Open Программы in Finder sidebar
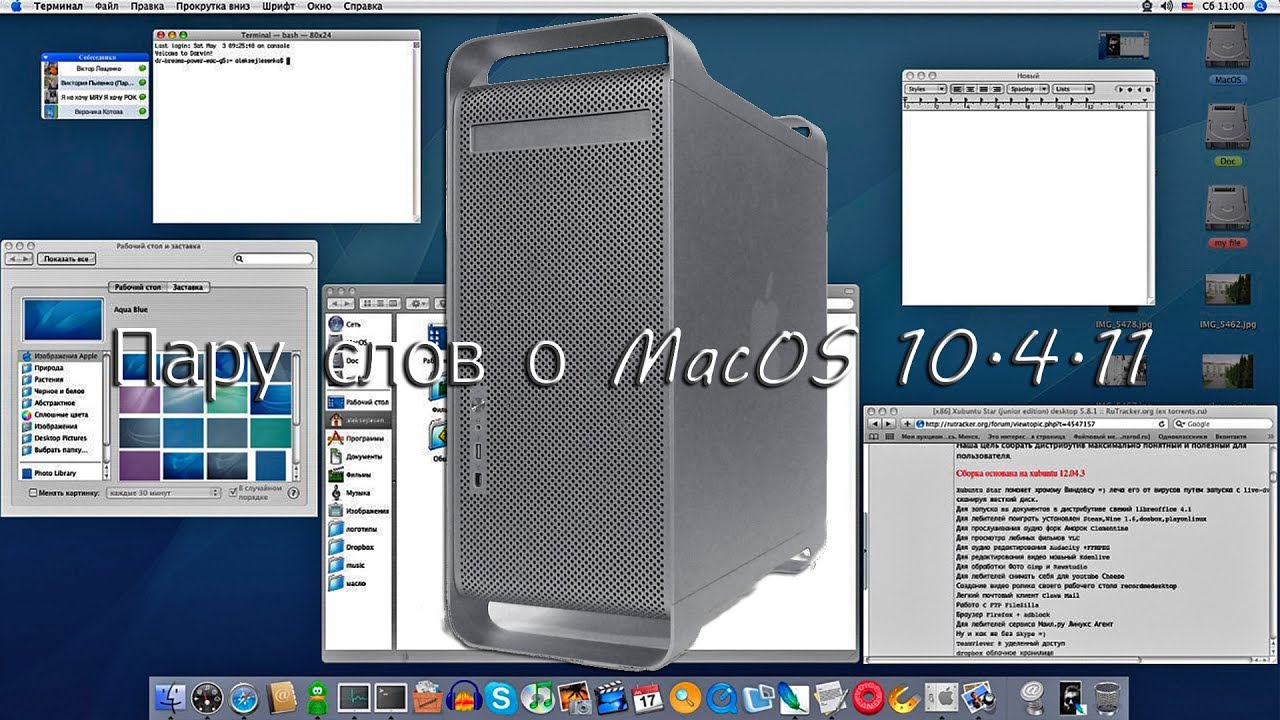This screenshot has height=720, width=1280. 358,438
